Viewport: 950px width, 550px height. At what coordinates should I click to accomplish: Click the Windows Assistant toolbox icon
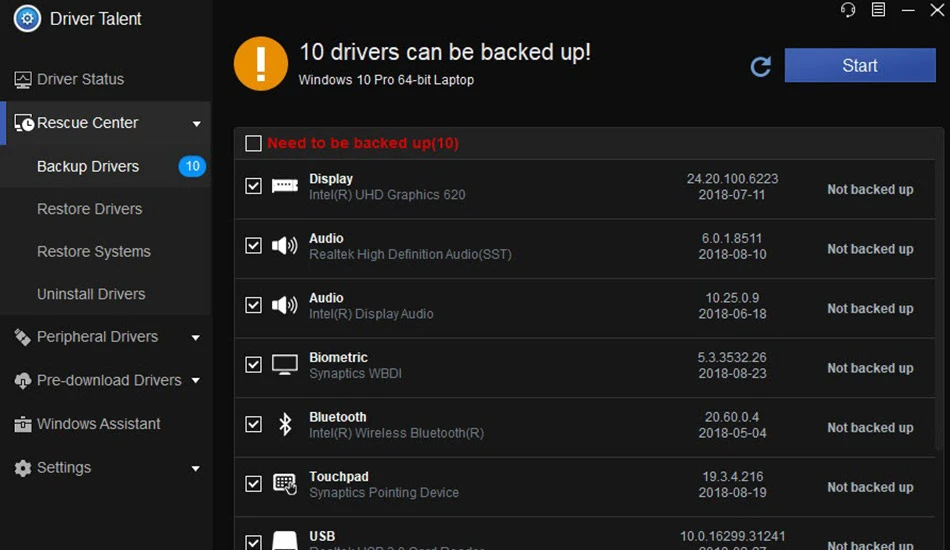tap(22, 424)
